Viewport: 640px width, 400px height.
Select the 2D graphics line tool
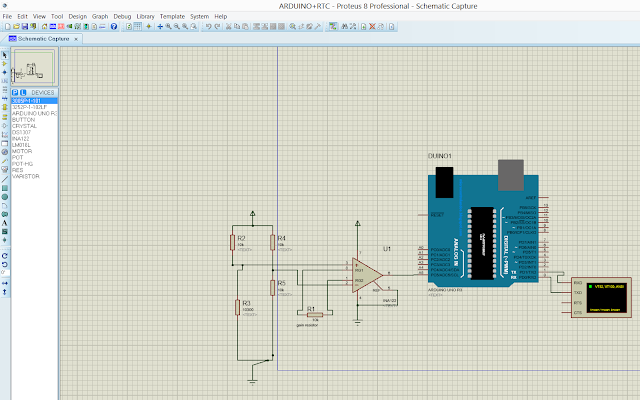5,179
